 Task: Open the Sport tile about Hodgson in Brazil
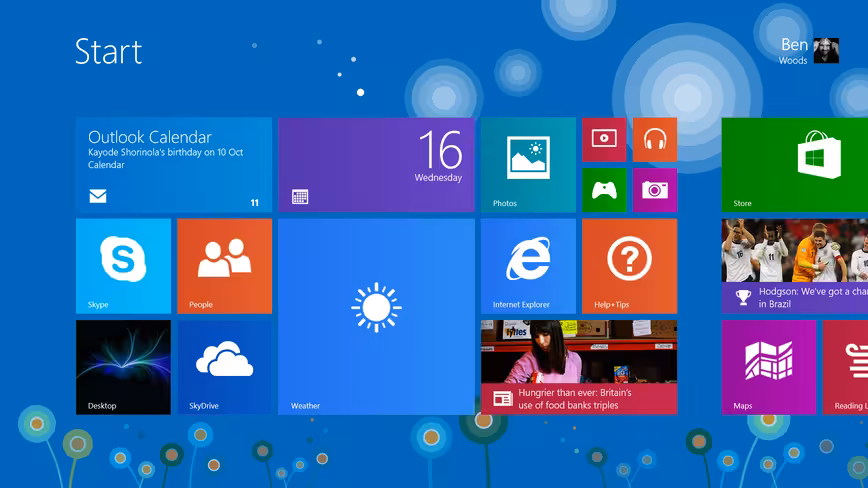coord(795,266)
